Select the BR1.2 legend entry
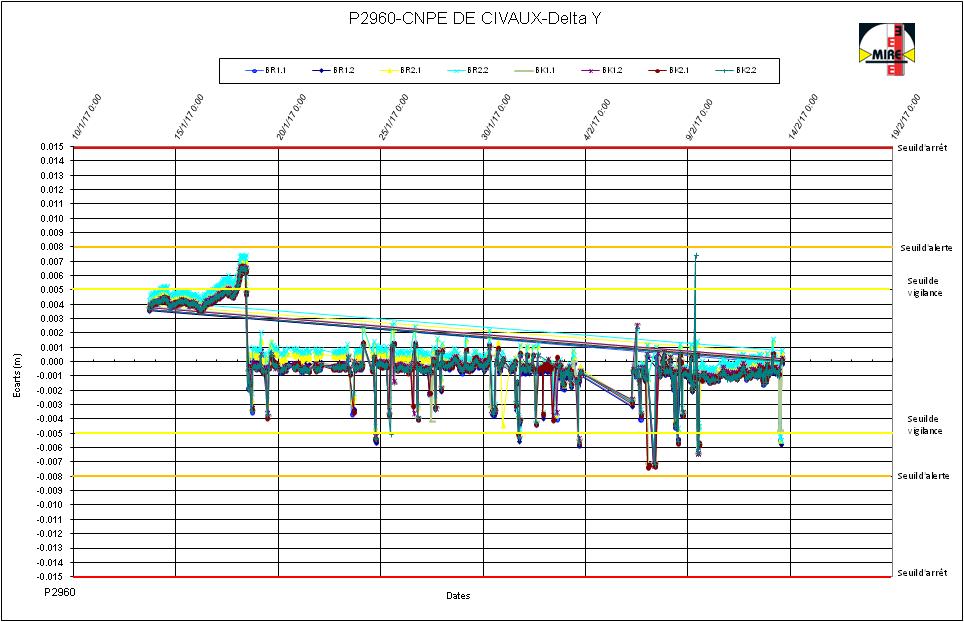The image size is (964, 622). [x=333, y=71]
